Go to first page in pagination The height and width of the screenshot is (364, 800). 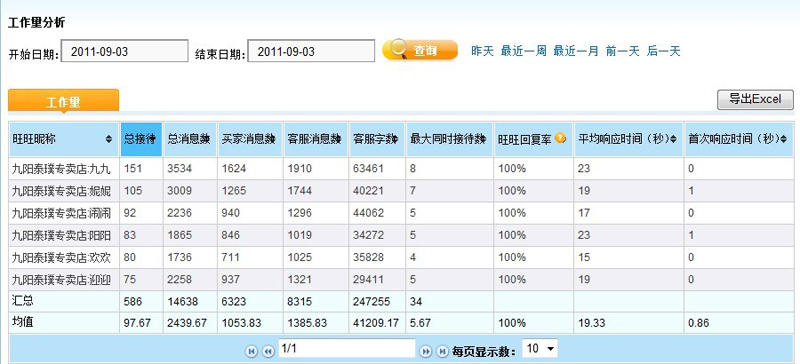252,351
